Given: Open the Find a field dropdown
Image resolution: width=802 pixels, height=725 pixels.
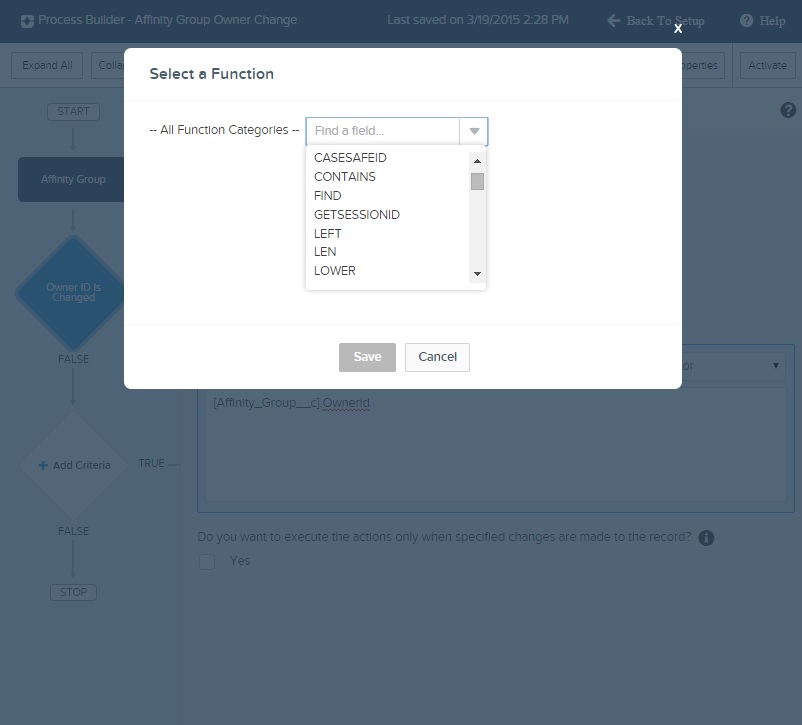Looking at the screenshot, I should 474,131.
